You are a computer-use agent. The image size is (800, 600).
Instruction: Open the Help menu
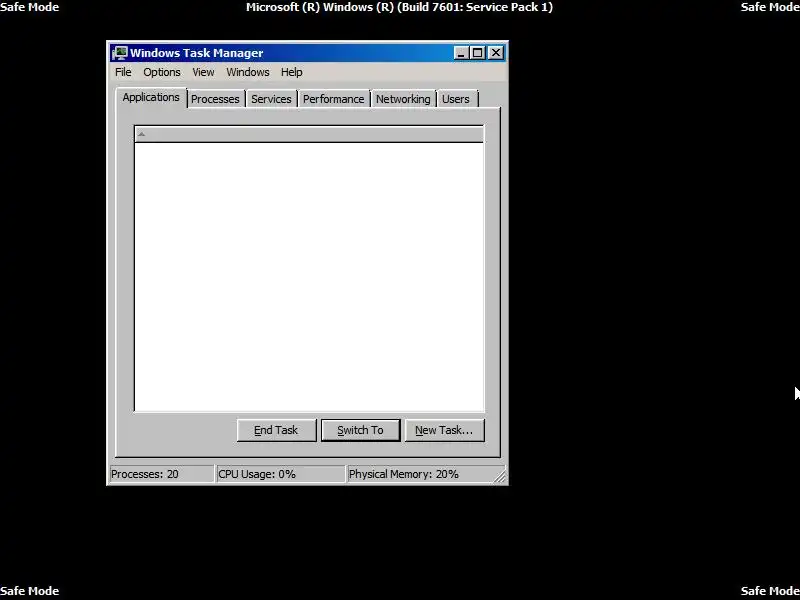pos(291,72)
